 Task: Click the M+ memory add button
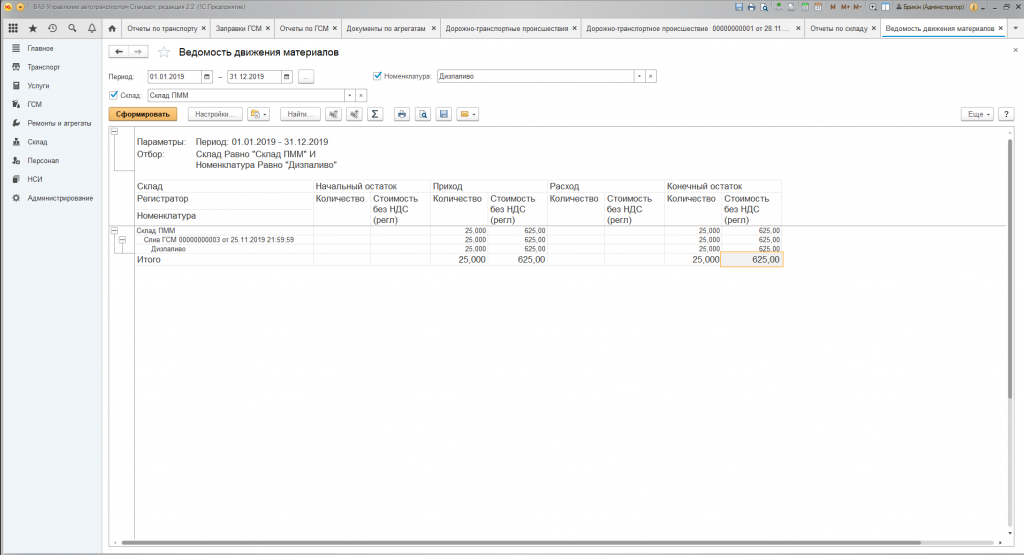coord(845,7)
